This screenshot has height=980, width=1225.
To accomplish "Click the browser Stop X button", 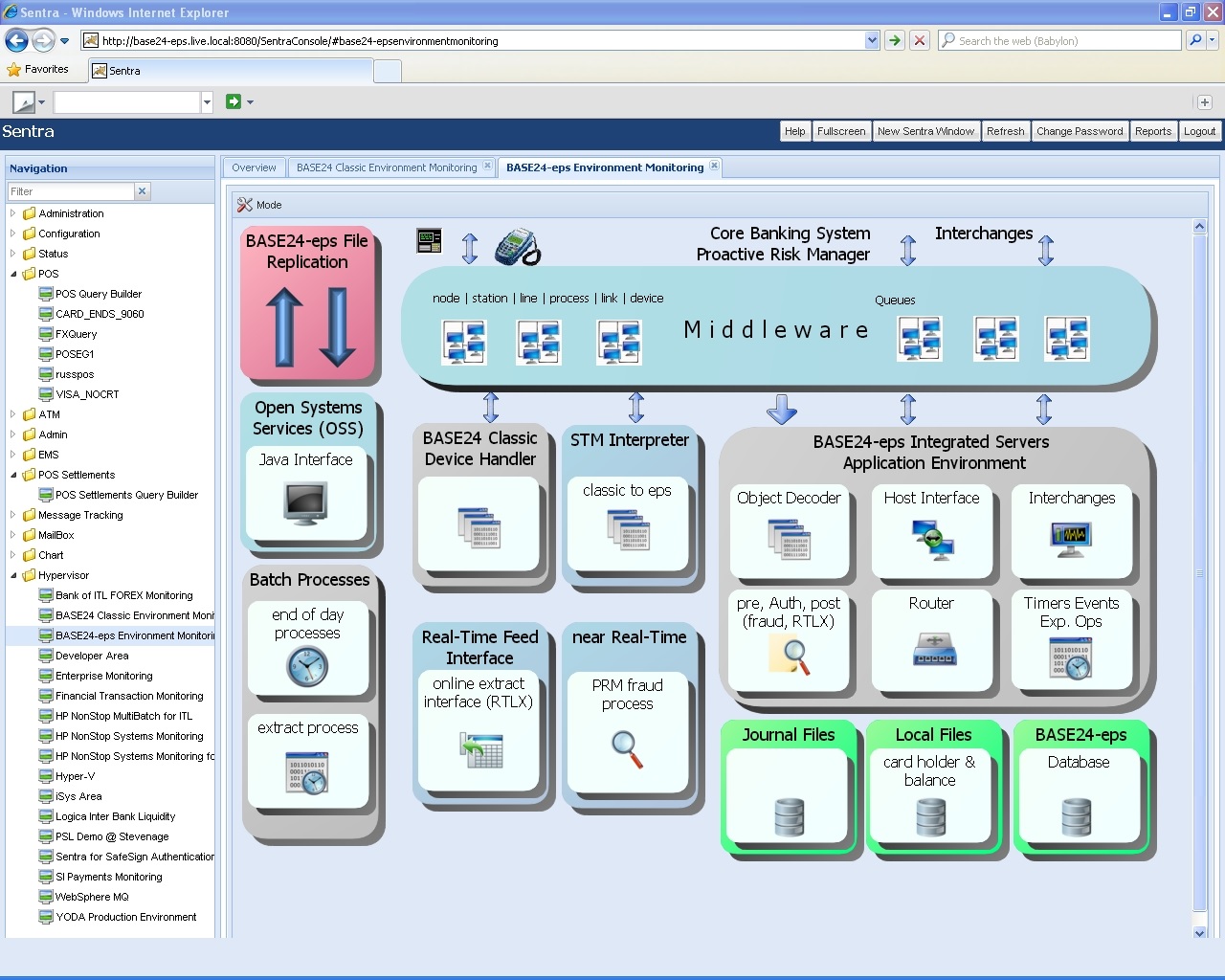I will click(x=920, y=40).
